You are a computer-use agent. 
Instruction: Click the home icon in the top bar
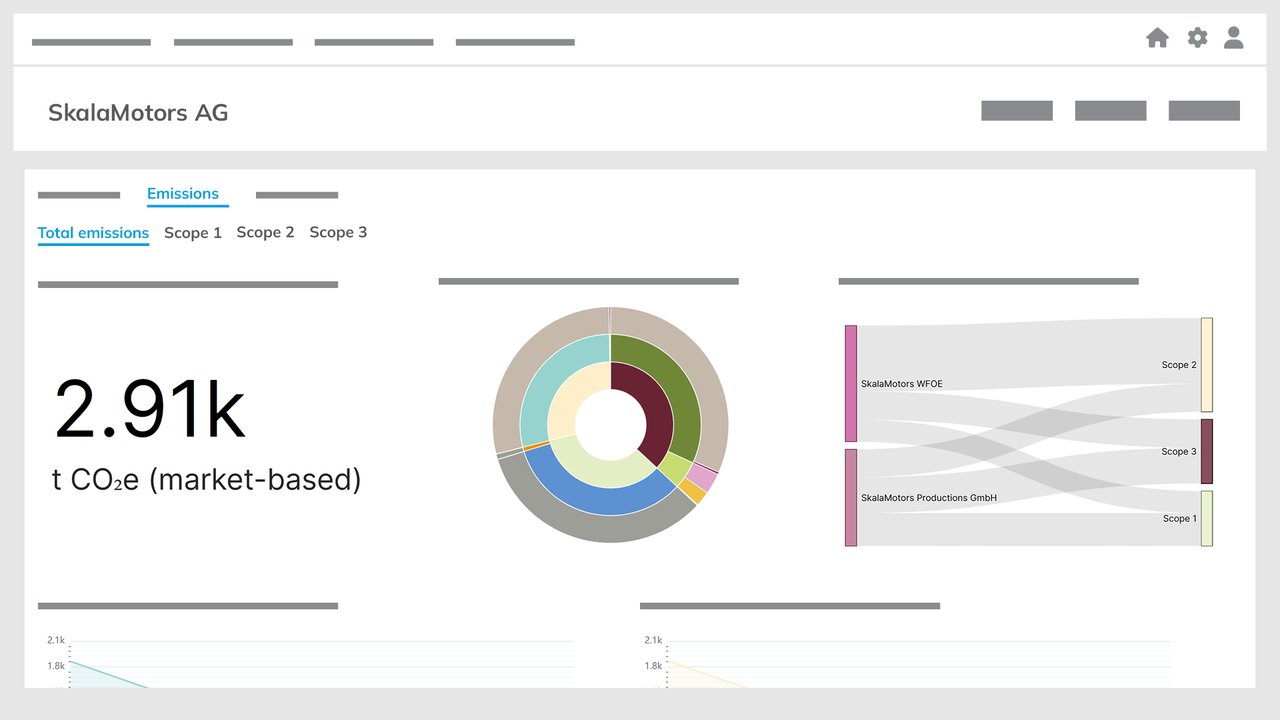click(1157, 37)
